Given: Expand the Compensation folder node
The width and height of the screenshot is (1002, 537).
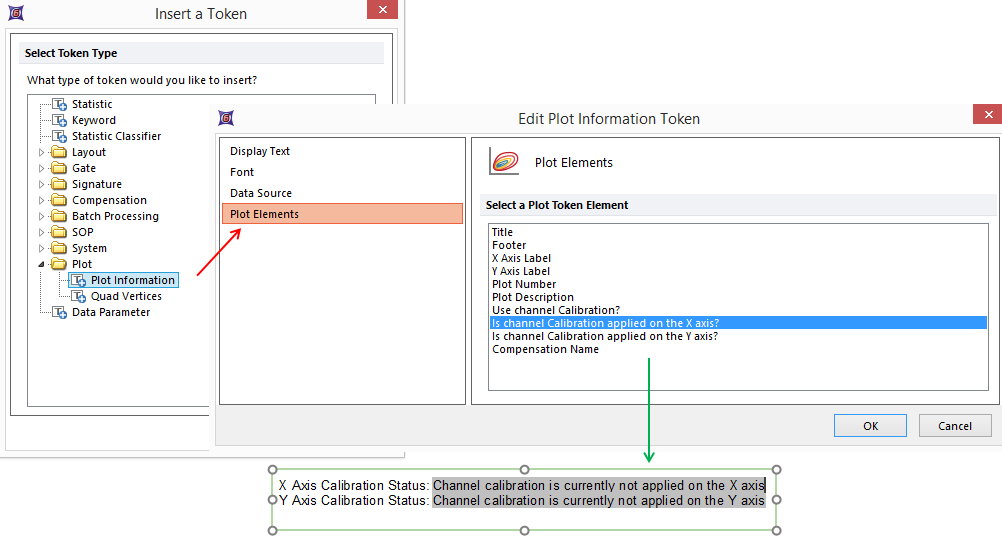Looking at the screenshot, I should (x=42, y=200).
